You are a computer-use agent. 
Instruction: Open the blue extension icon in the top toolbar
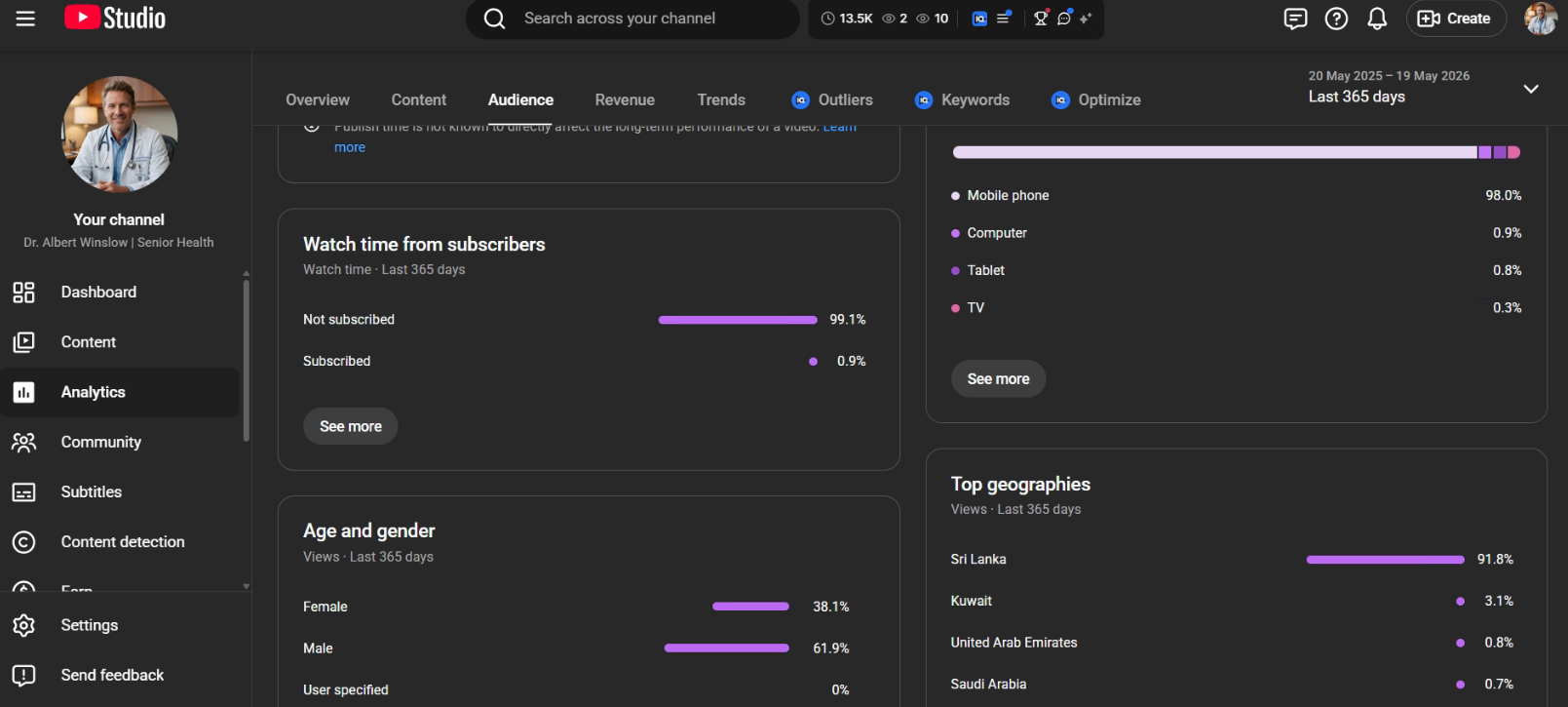[979, 19]
